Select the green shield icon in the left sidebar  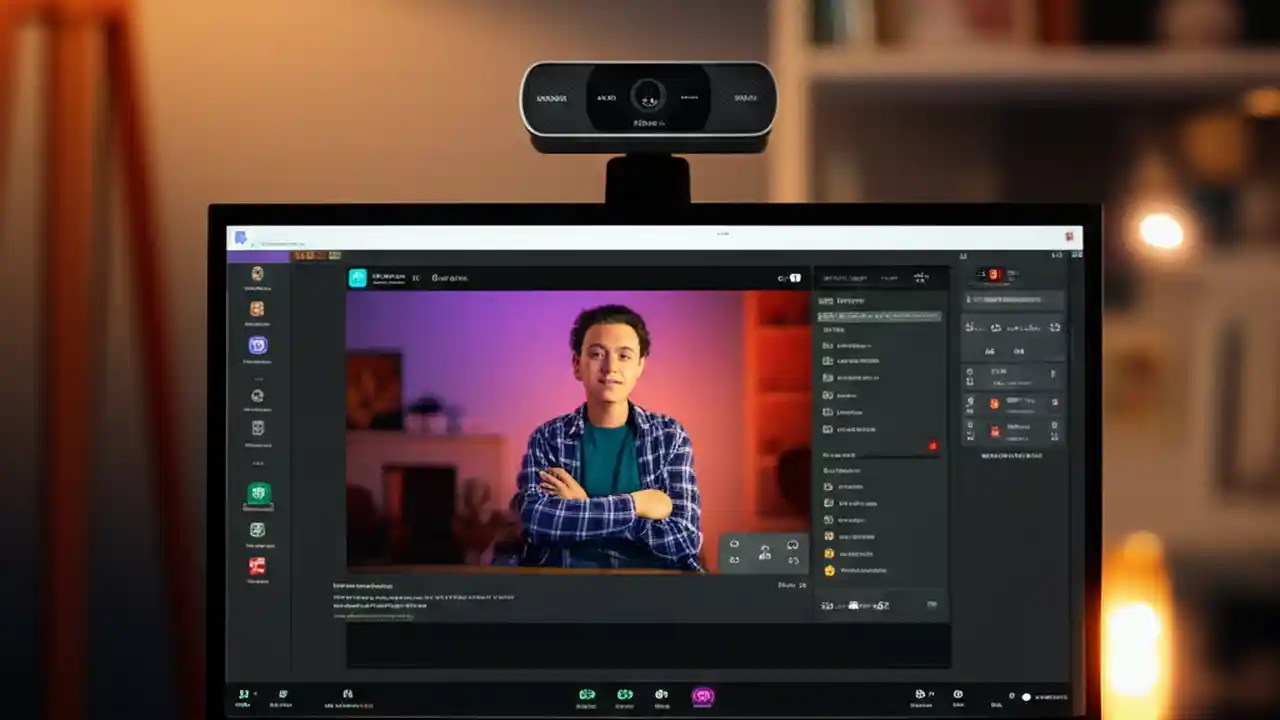[x=258, y=494]
